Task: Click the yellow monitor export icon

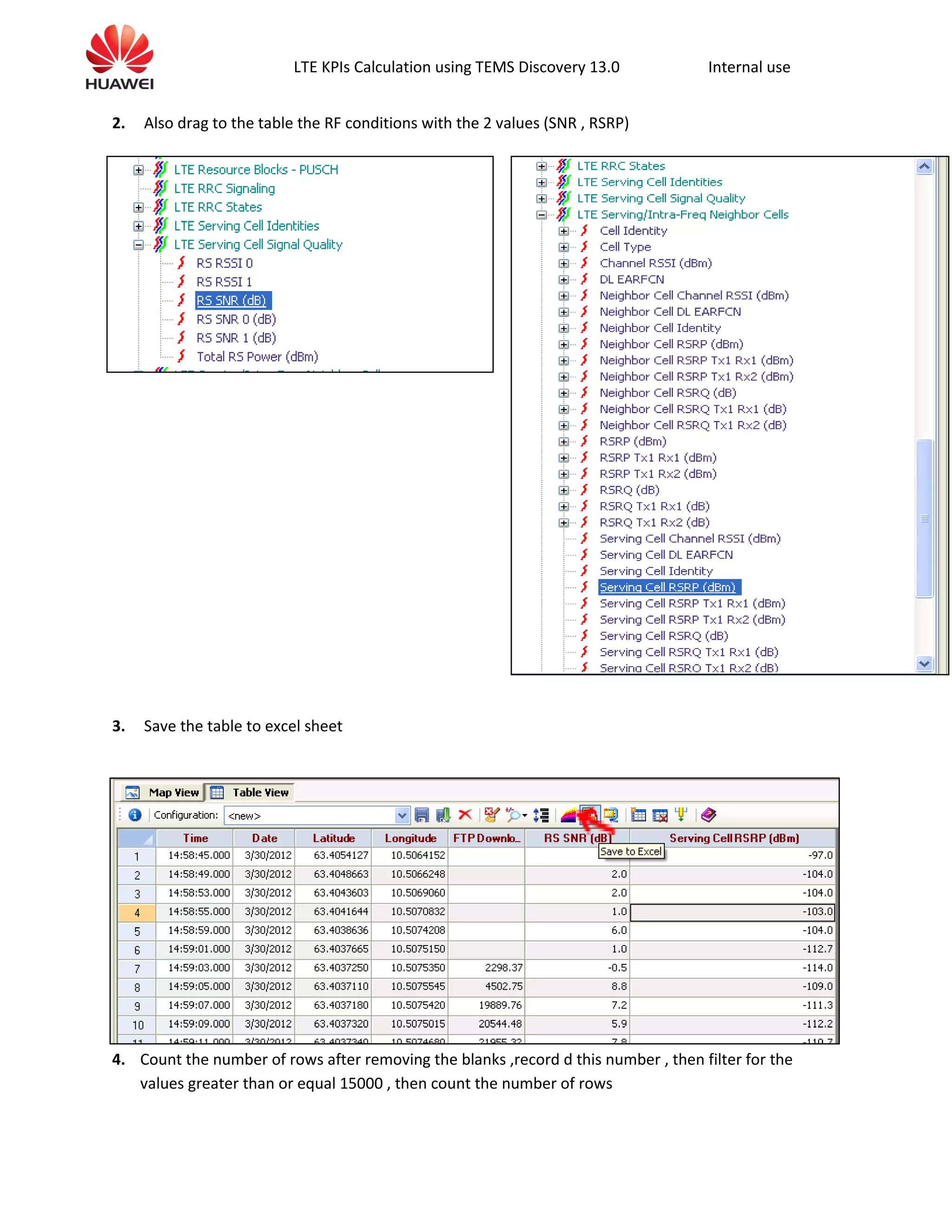Action: point(611,815)
